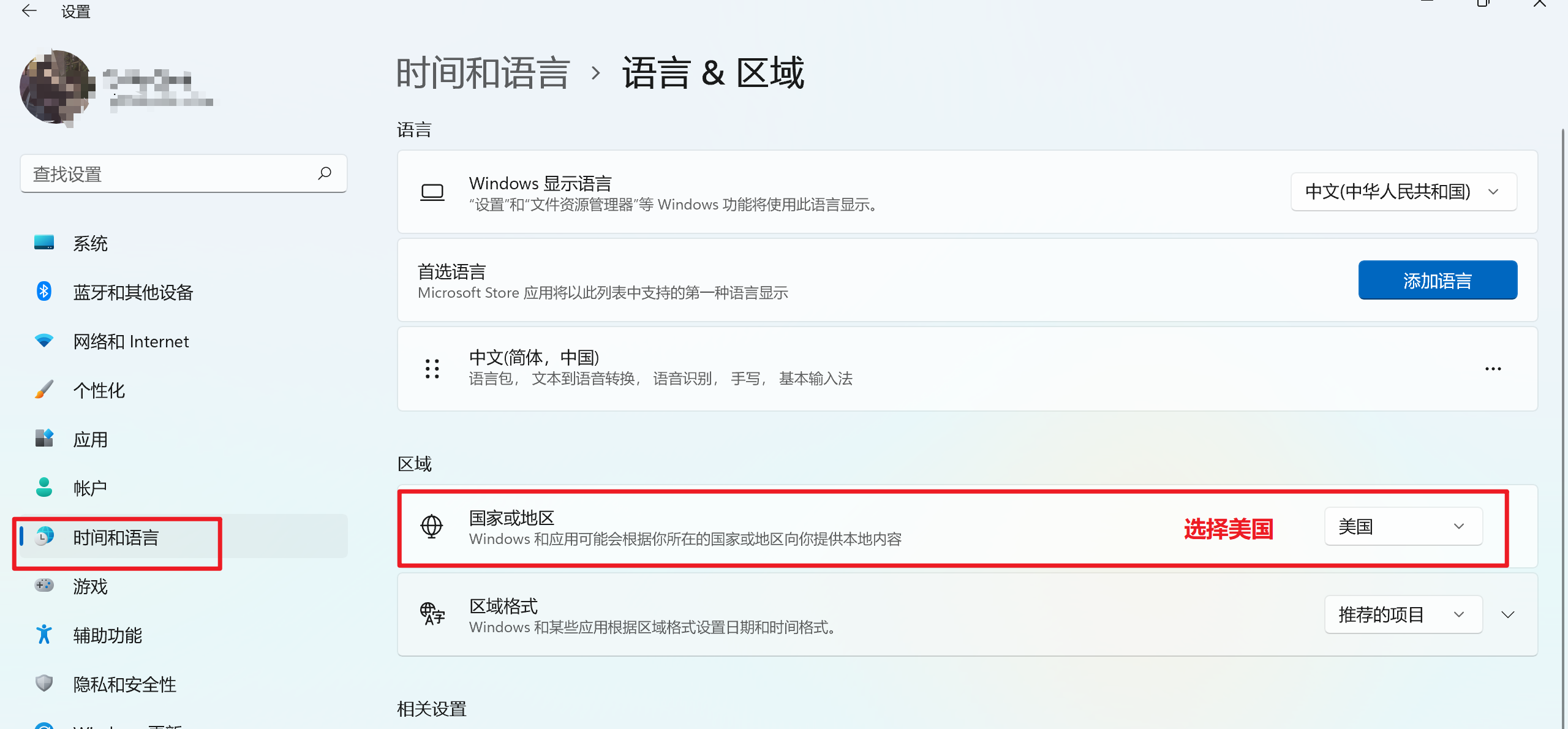Screen dimensions: 1568x729
Task: Select the Bluetooth icon for 蓝牙和其他设备
Action: coord(44,291)
